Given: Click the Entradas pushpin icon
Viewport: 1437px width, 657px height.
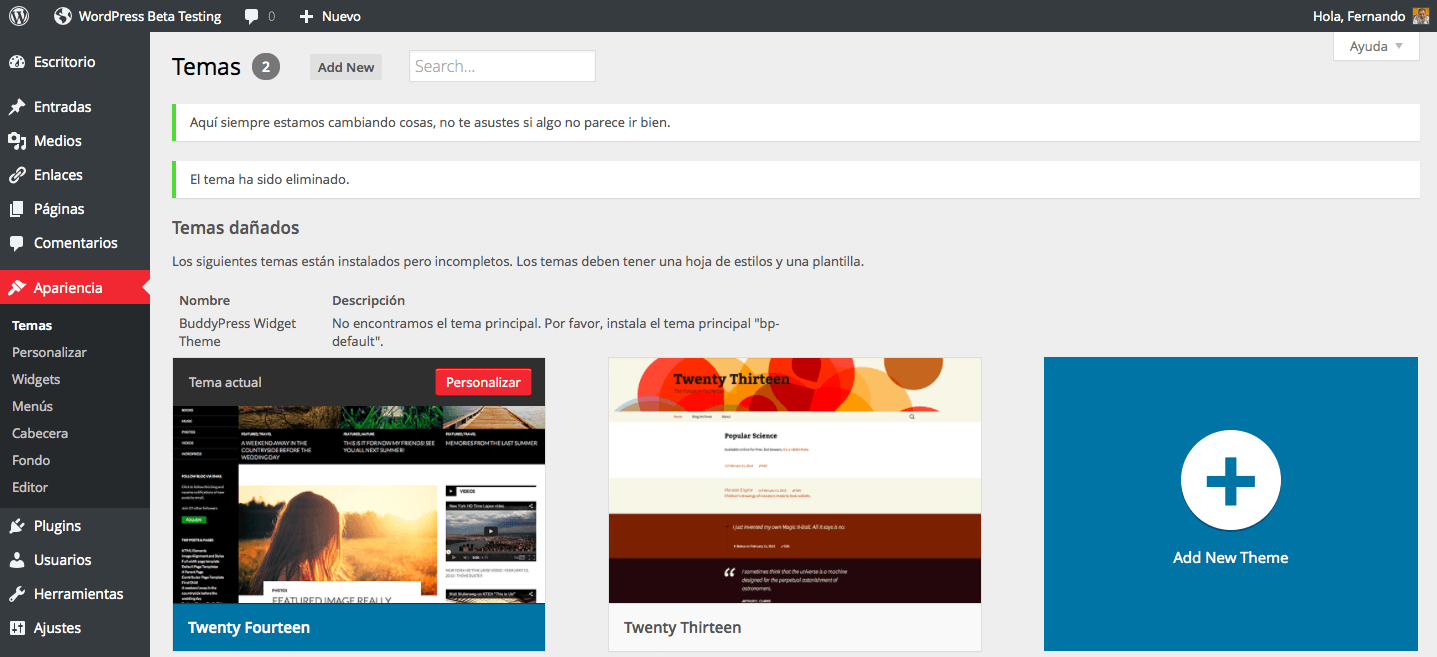Looking at the screenshot, I should [17, 107].
